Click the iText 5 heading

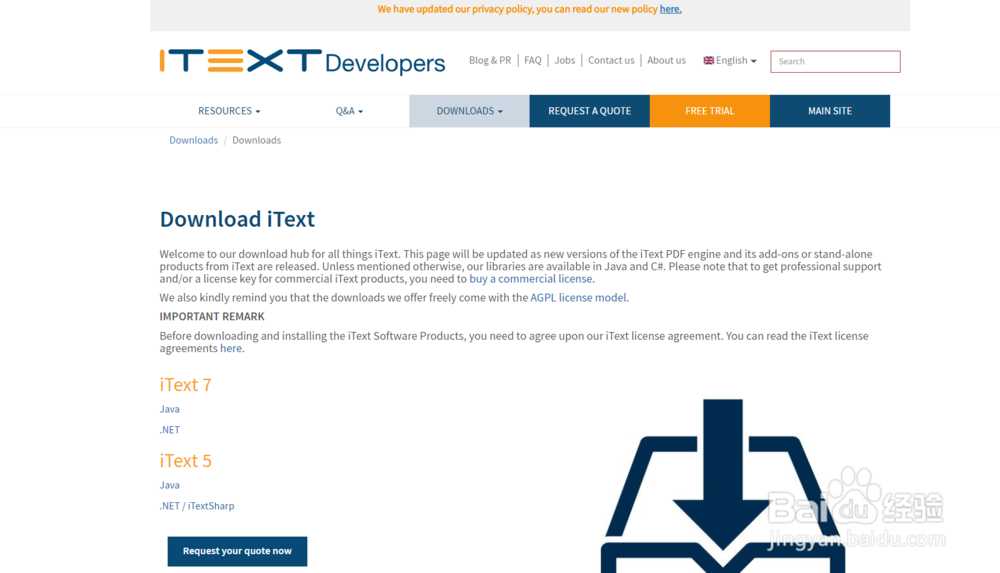186,461
